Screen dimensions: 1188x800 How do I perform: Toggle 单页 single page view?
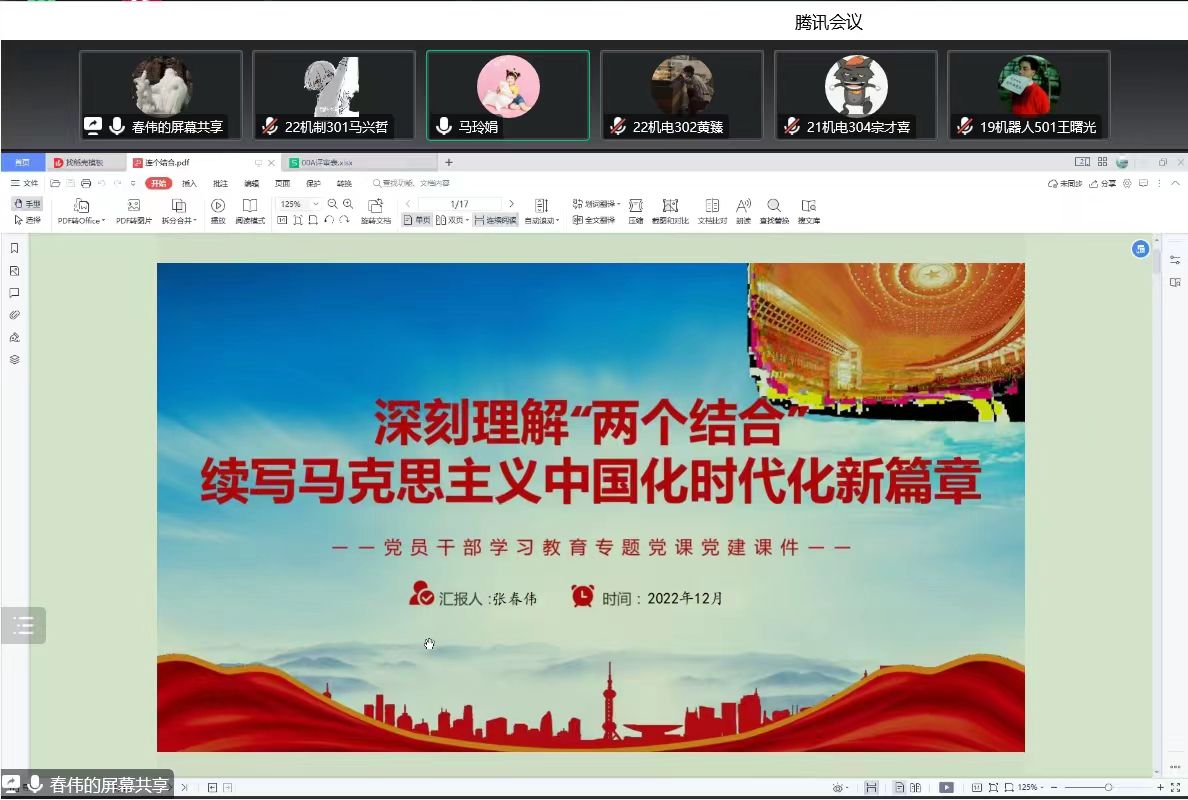point(417,220)
